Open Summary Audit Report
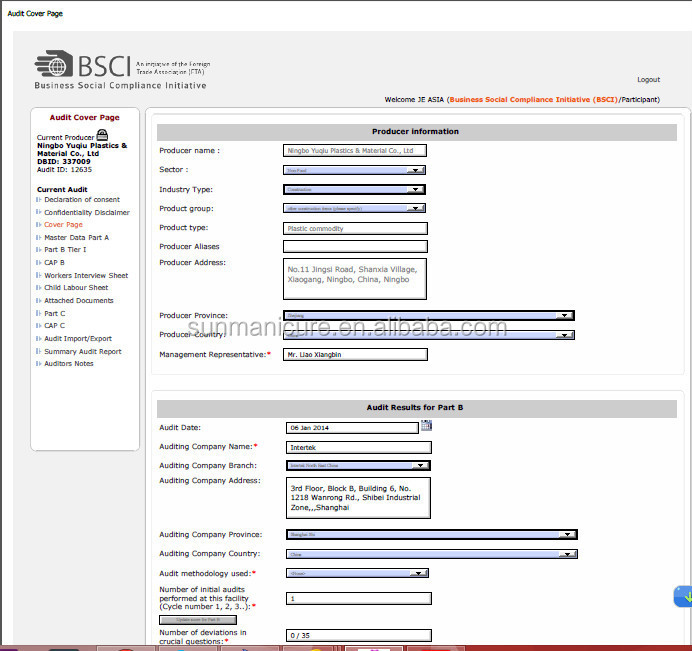Image resolution: width=692 pixels, height=651 pixels. [83, 351]
